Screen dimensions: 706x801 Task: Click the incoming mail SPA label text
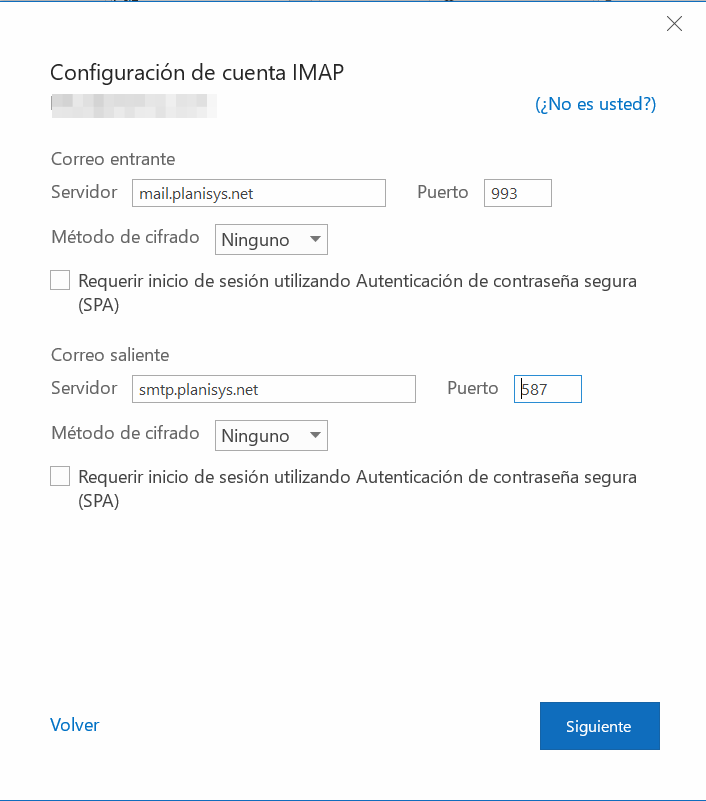pos(358,293)
